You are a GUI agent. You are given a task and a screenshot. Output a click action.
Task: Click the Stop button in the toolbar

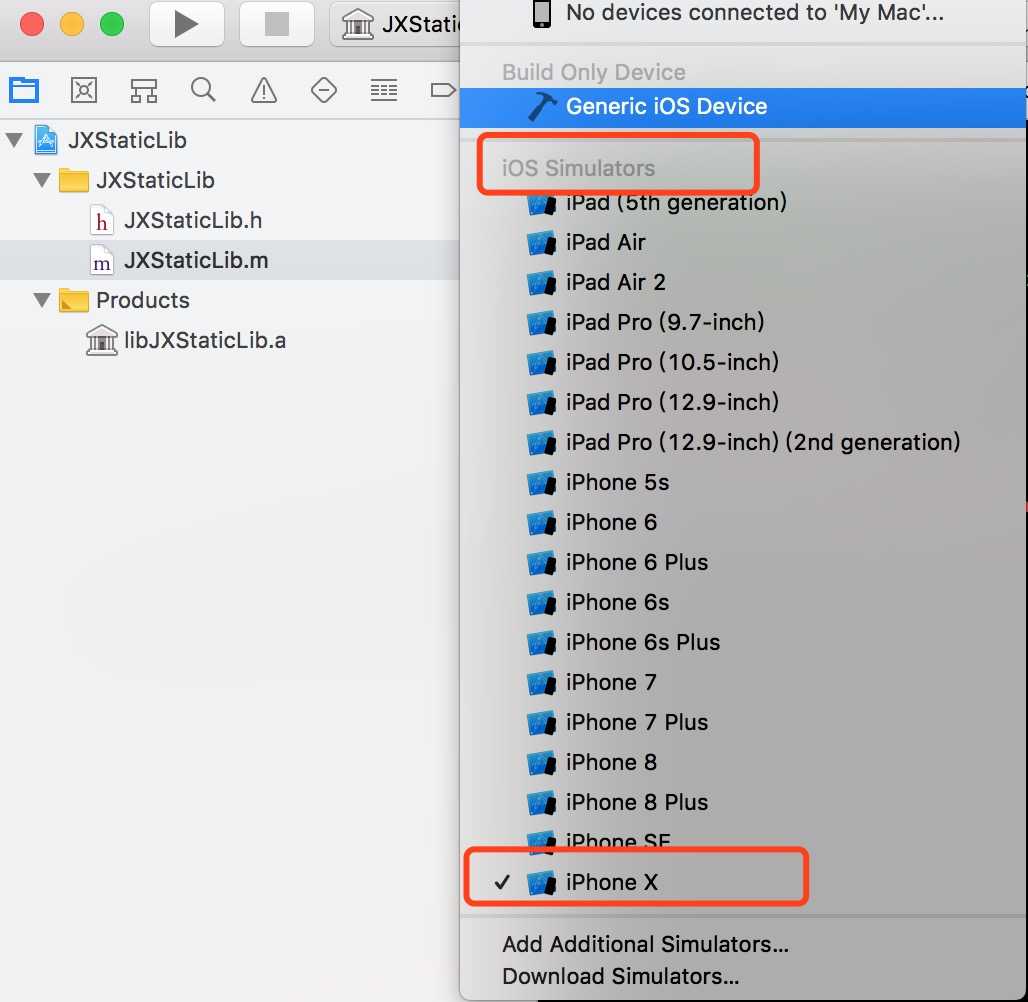277,24
